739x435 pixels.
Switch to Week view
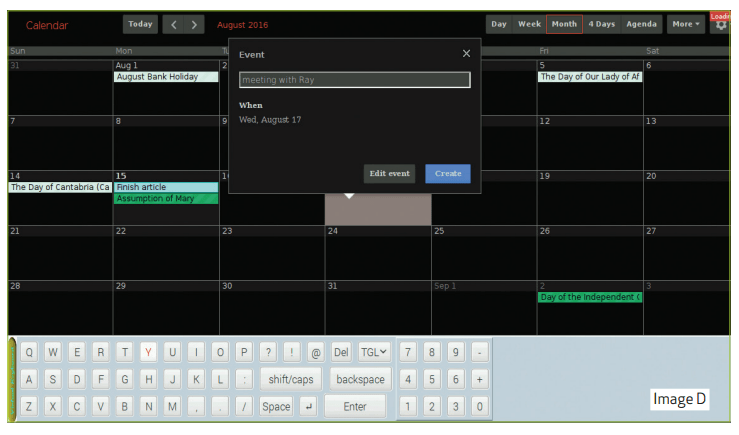[529, 24]
